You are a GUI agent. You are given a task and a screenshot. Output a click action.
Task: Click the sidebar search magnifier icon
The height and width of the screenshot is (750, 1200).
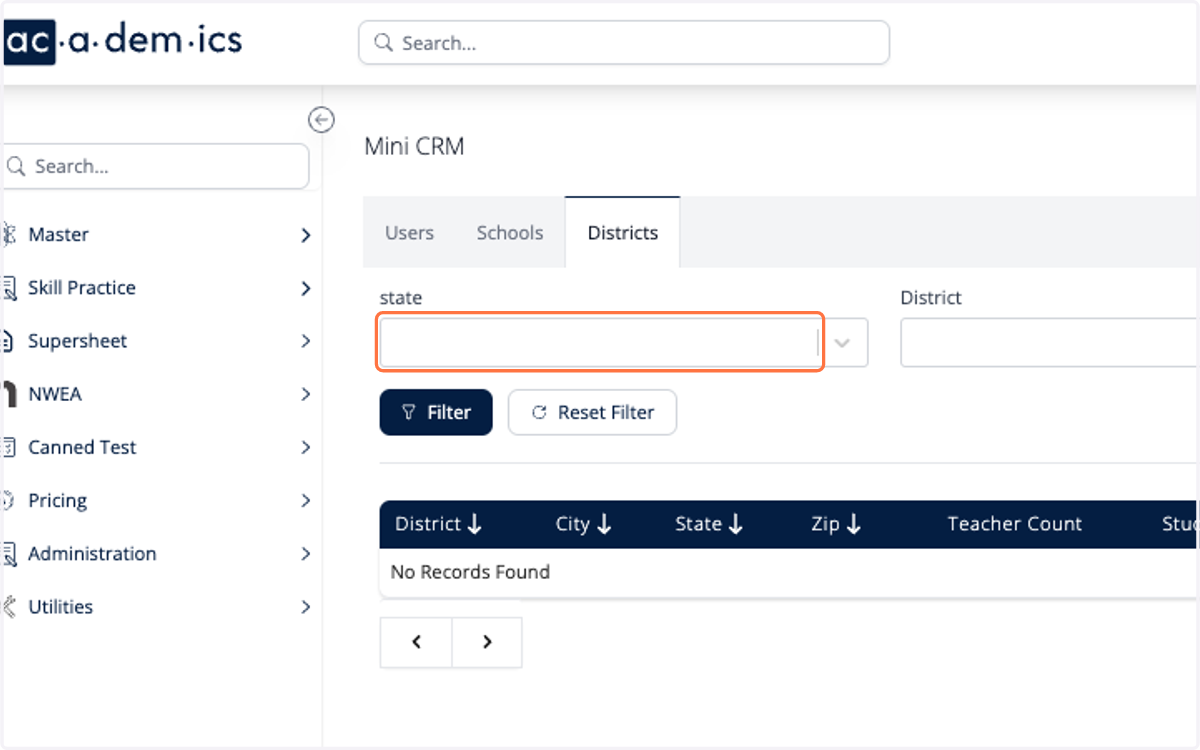tap(15, 166)
